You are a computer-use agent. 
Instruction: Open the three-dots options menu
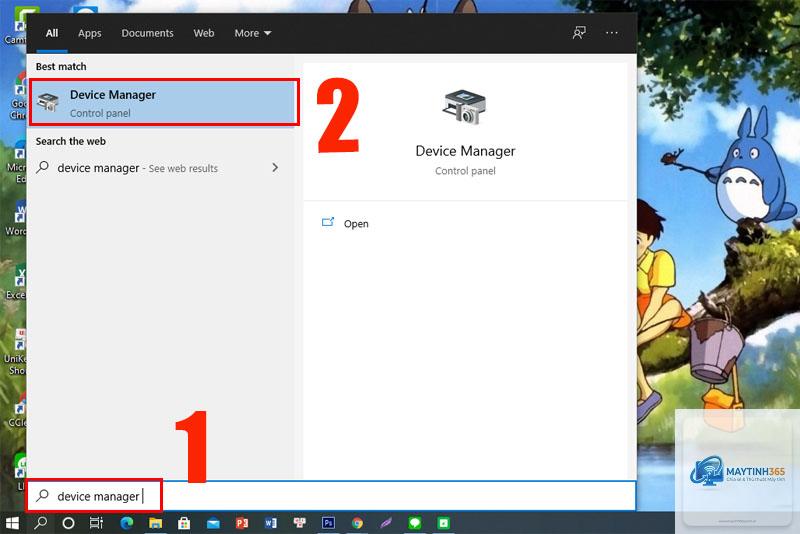click(611, 33)
